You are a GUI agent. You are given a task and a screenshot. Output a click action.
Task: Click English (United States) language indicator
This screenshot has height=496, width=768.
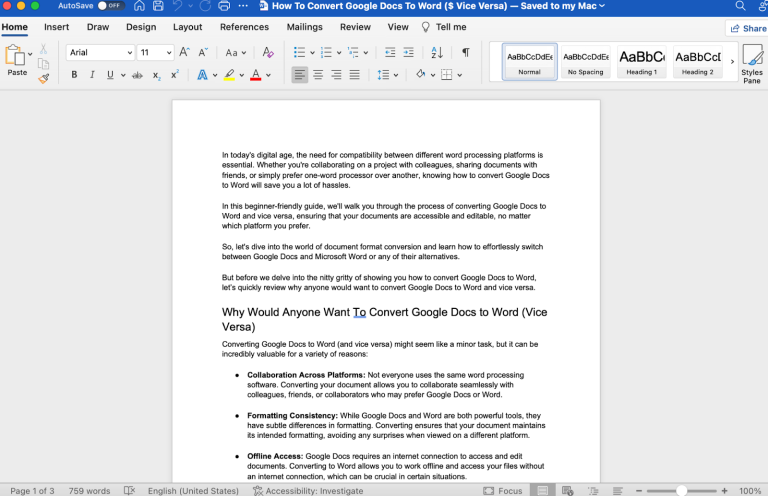tap(193, 491)
